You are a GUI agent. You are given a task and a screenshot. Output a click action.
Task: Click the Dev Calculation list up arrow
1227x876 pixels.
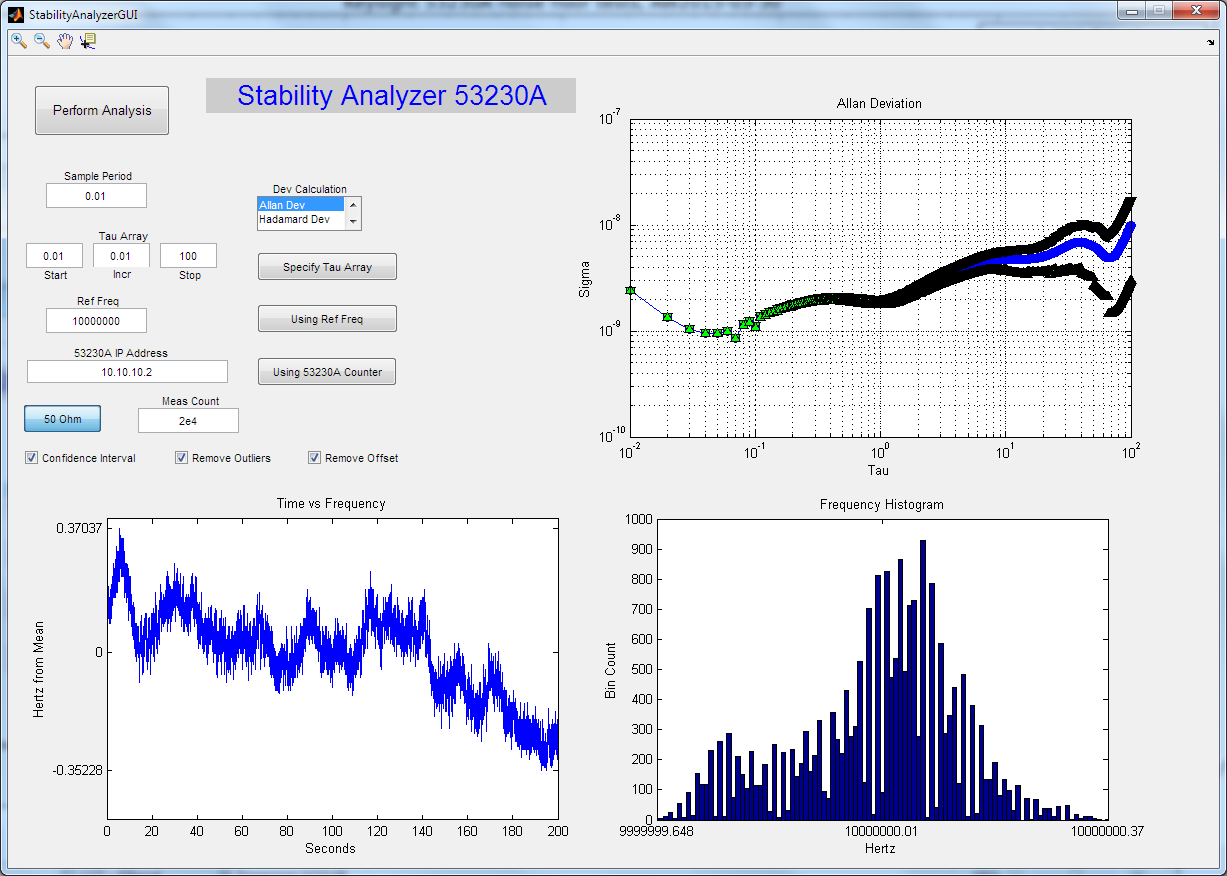click(352, 204)
